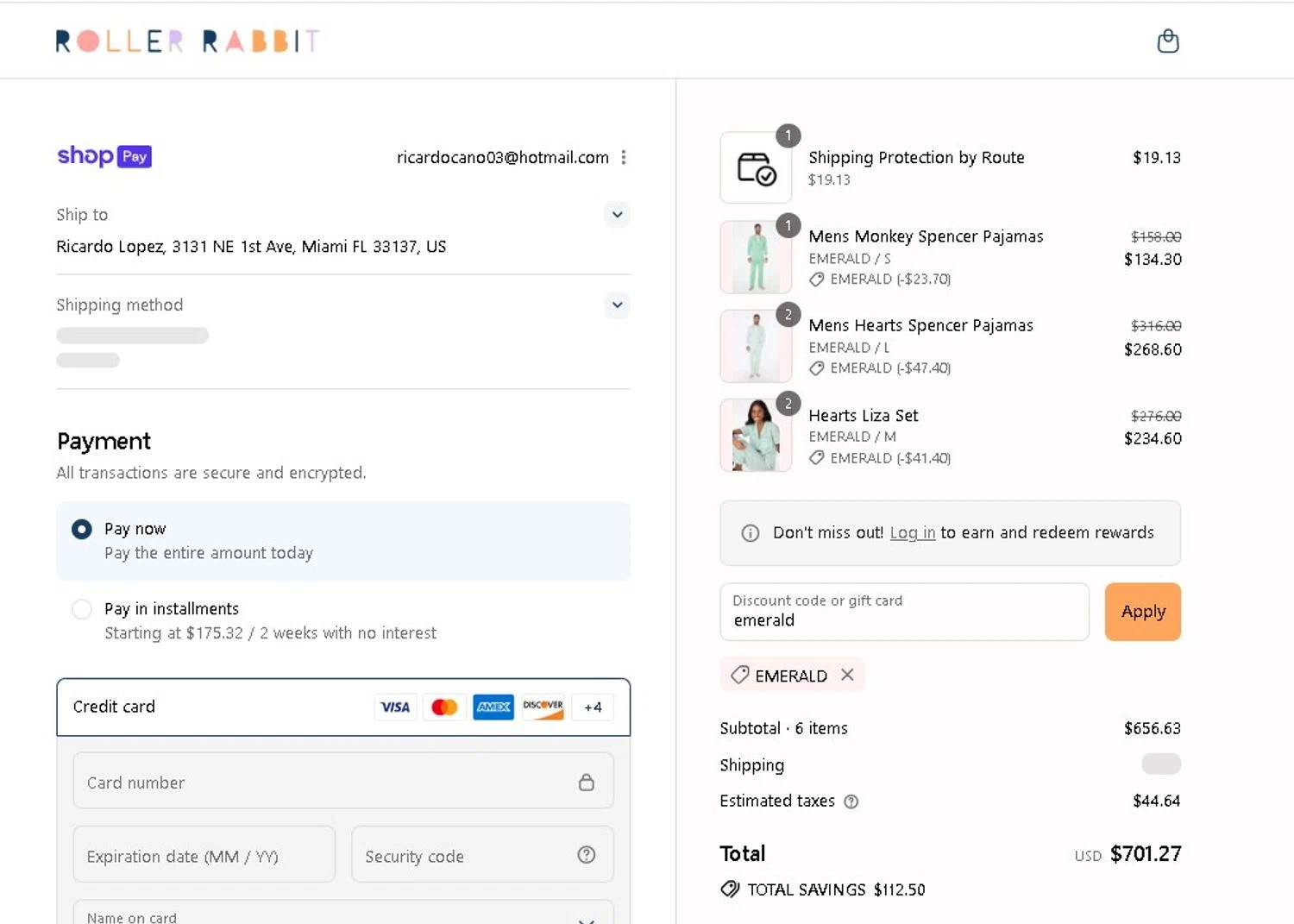Image resolution: width=1294 pixels, height=924 pixels.
Task: Expand the Ship to section
Action: tap(617, 214)
